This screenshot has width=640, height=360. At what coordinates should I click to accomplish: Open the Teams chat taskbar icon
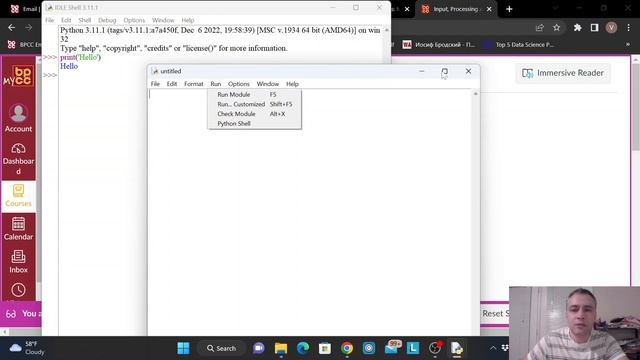pyautogui.click(x=259, y=348)
